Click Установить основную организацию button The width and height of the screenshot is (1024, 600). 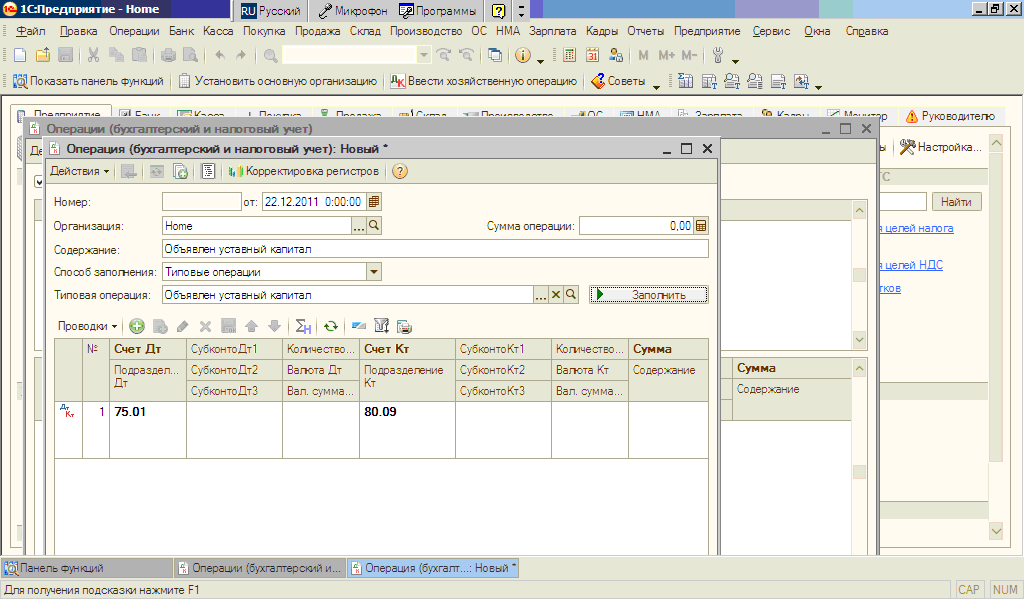pyautogui.click(x=278, y=81)
